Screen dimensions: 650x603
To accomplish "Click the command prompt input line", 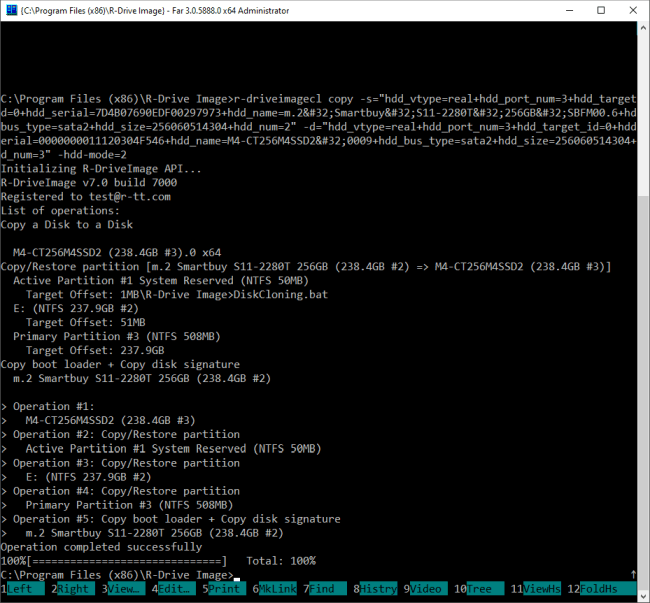I will (318, 575).
